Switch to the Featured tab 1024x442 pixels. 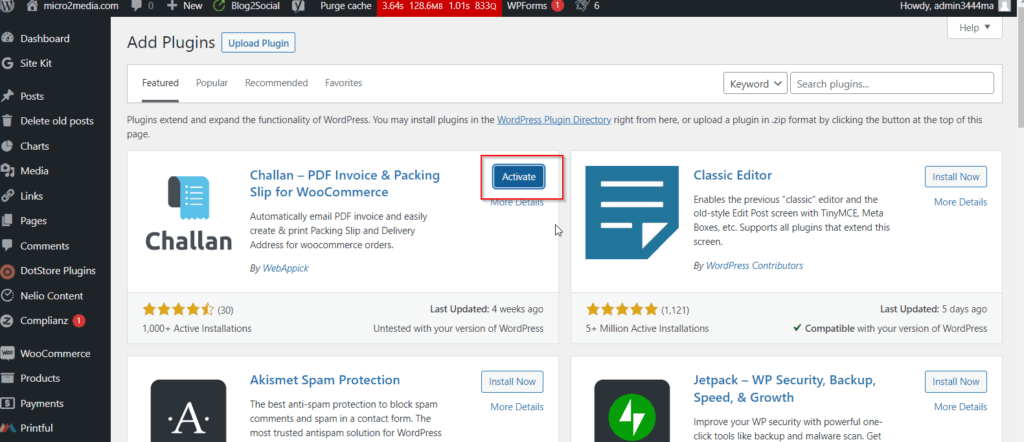tap(160, 83)
